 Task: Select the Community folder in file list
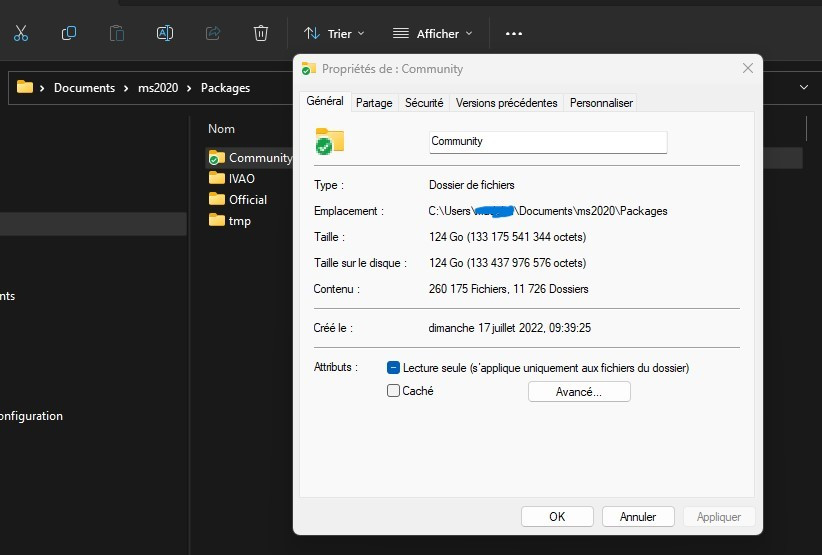(x=250, y=158)
